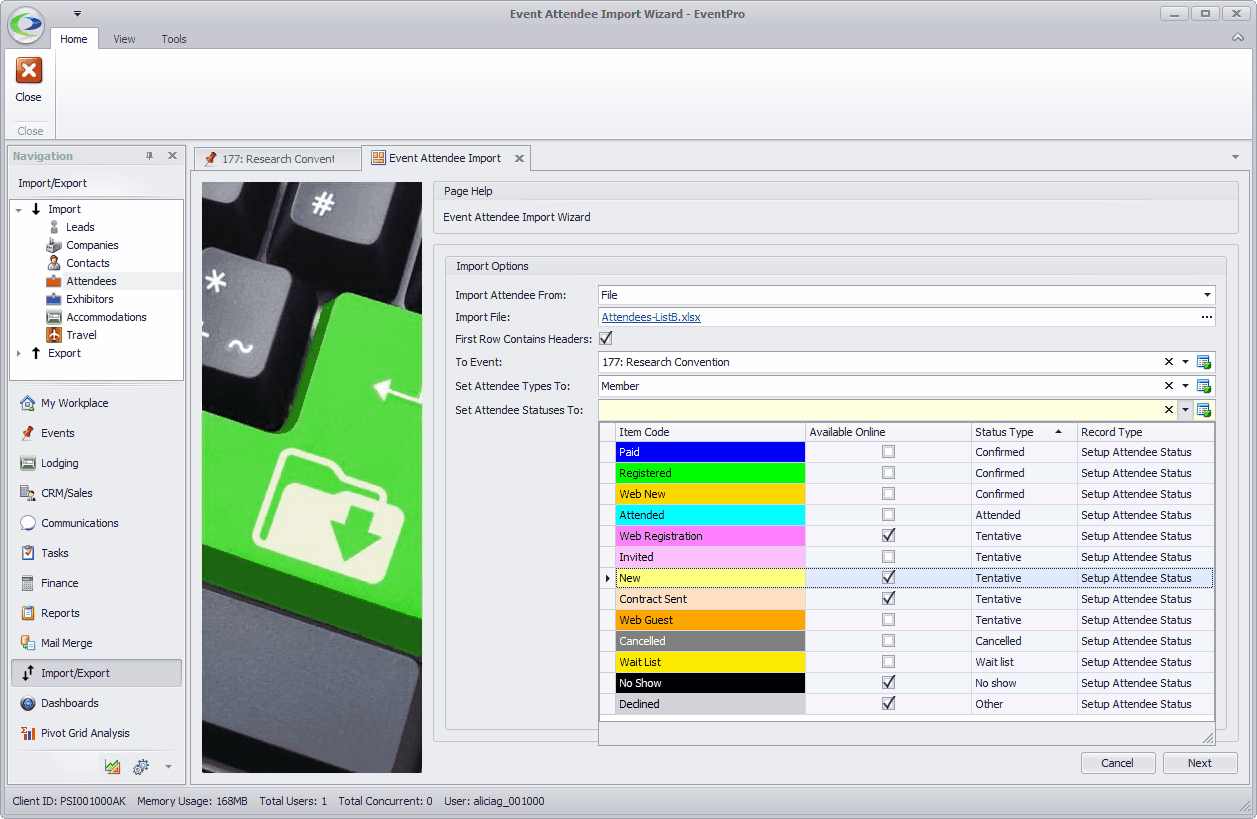The height and width of the screenshot is (819, 1257).
Task: Open My Workplace navigation icon
Action: click(x=28, y=403)
